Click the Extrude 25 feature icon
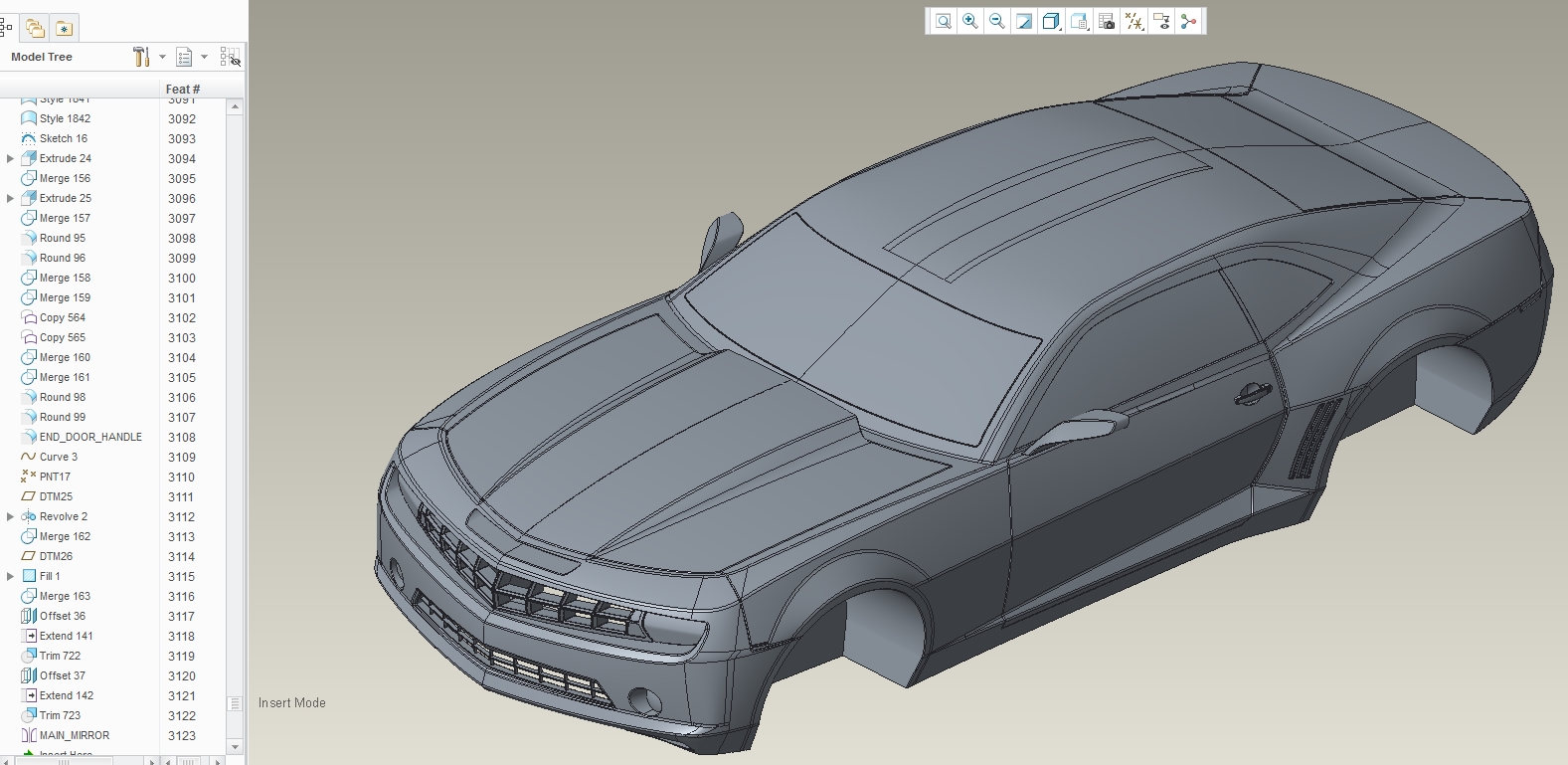This screenshot has height=765, width=1568. pos(29,198)
